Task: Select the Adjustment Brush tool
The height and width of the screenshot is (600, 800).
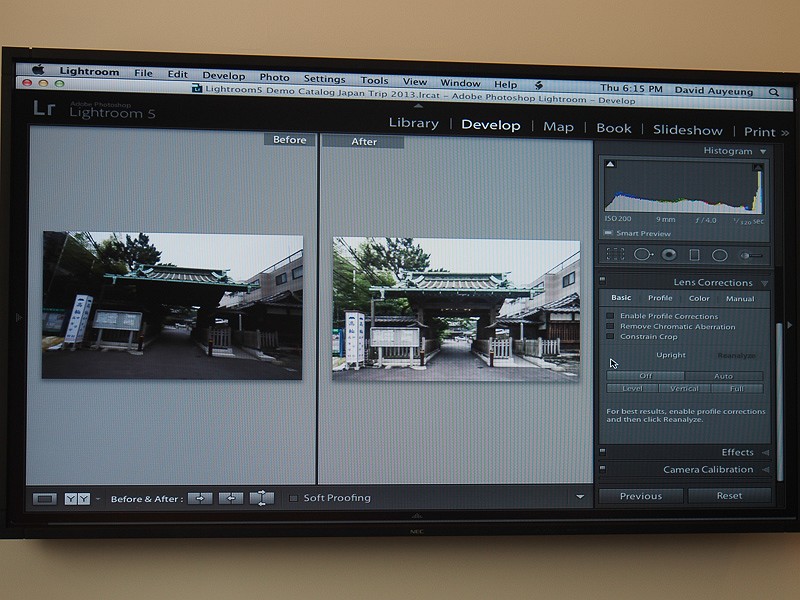Action: (752, 256)
